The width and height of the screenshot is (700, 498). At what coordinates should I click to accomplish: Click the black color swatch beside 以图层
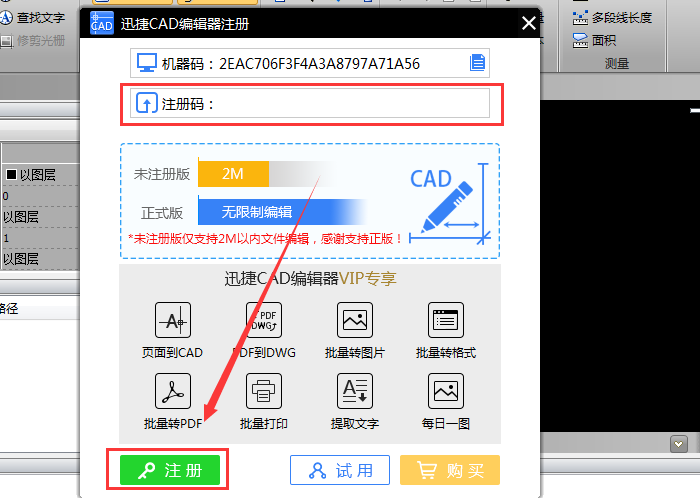click(x=11, y=174)
